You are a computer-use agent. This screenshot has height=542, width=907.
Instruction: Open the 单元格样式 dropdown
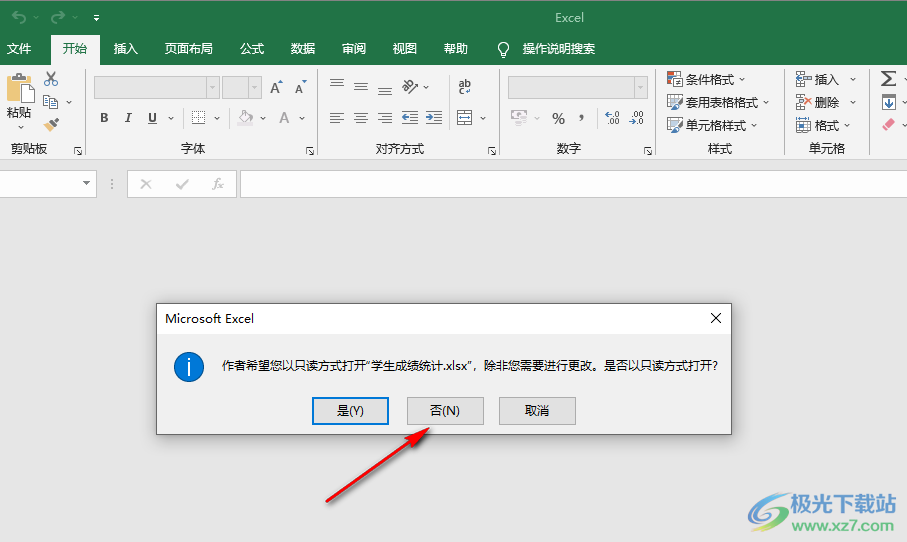(x=711, y=125)
